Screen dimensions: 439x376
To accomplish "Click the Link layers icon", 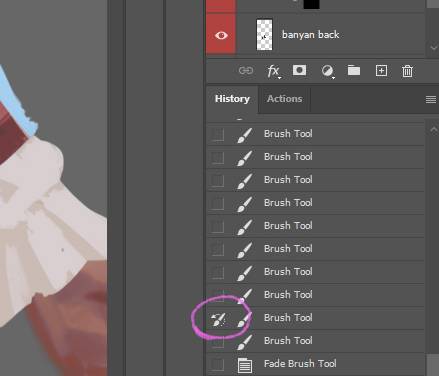I will click(246, 71).
